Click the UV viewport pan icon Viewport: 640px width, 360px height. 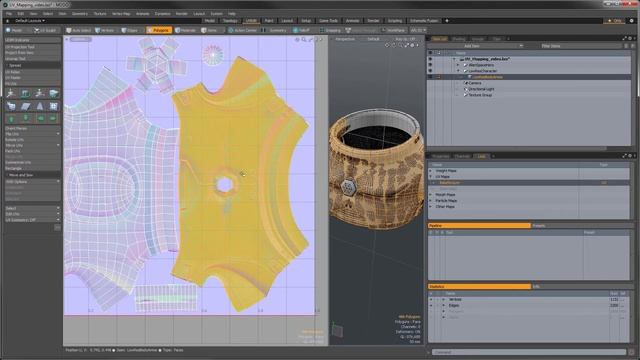tap(298, 40)
